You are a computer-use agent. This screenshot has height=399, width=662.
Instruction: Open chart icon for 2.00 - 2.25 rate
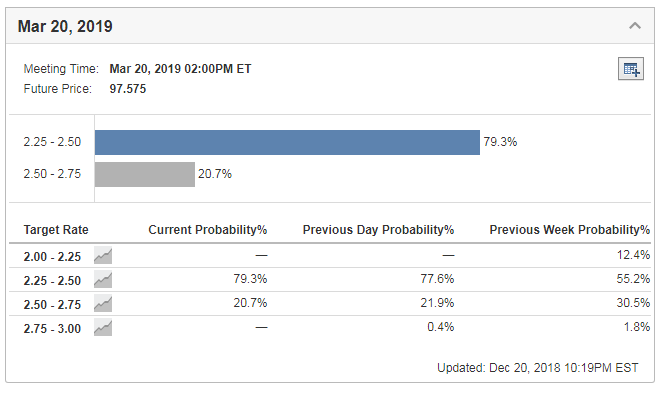pos(103,255)
